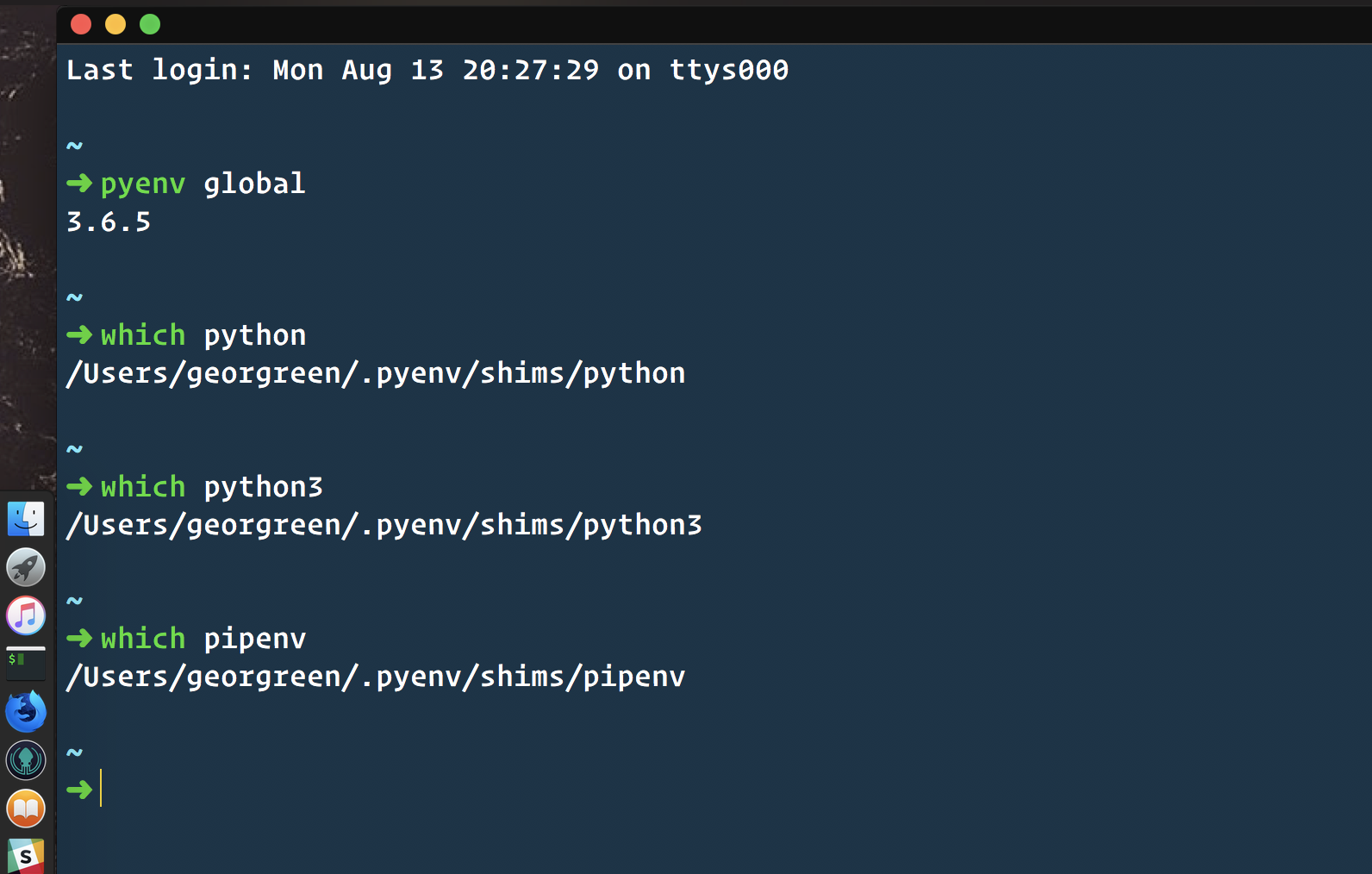Image resolution: width=1372 pixels, height=874 pixels.
Task: Click the python shim path output
Action: click(x=376, y=372)
